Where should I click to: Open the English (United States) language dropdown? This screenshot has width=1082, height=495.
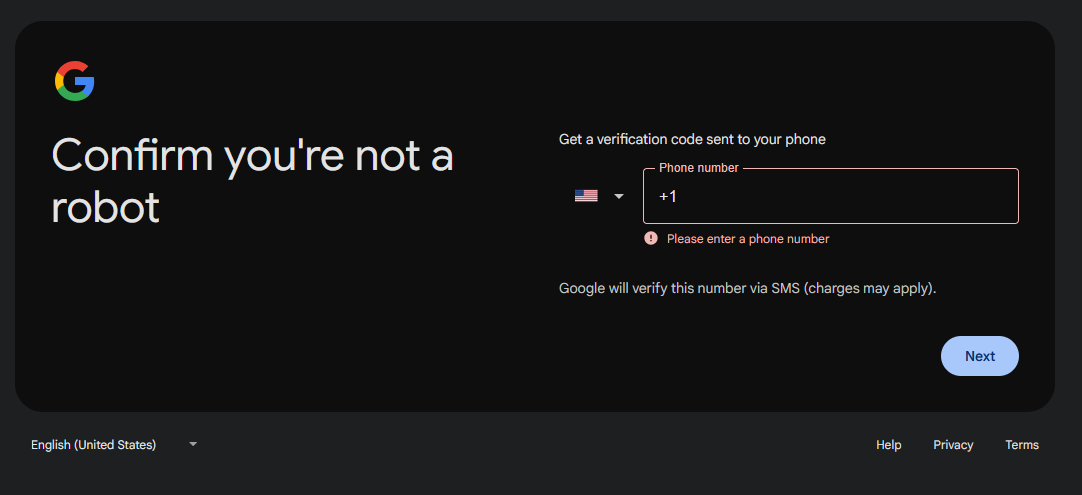pyautogui.click(x=115, y=445)
